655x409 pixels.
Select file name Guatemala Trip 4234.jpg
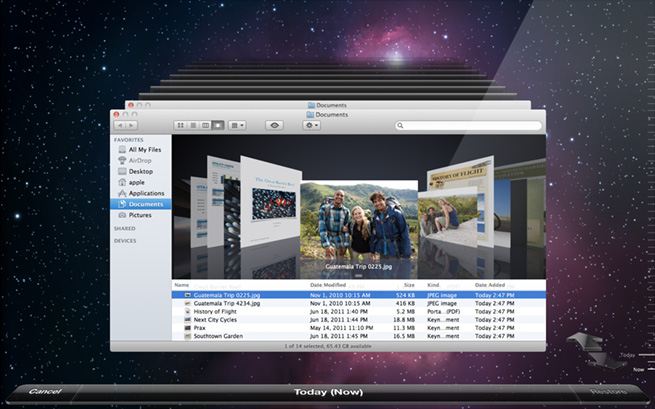(227, 303)
